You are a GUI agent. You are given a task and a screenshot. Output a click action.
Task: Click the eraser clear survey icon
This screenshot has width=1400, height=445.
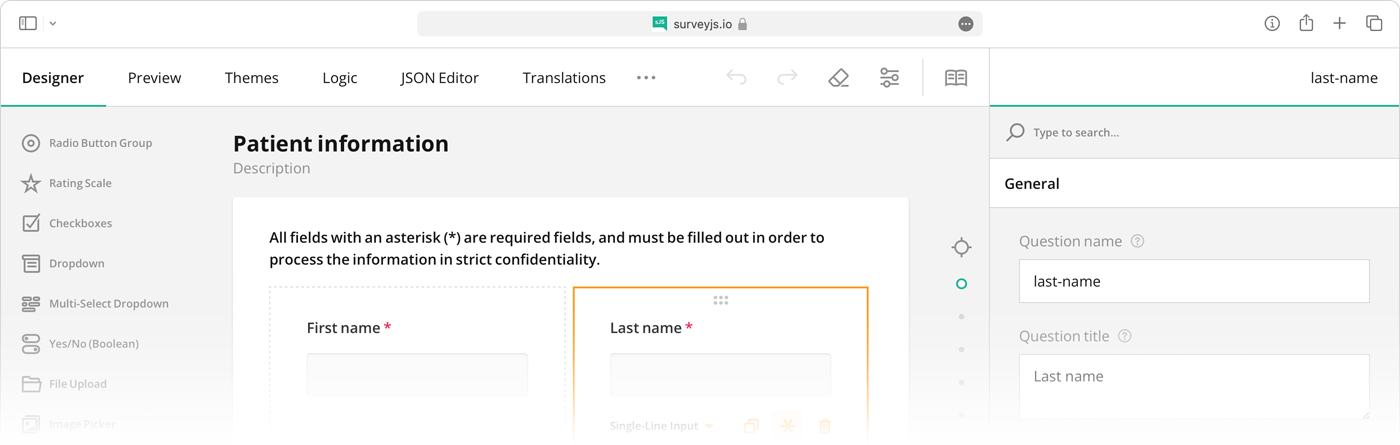click(x=839, y=78)
